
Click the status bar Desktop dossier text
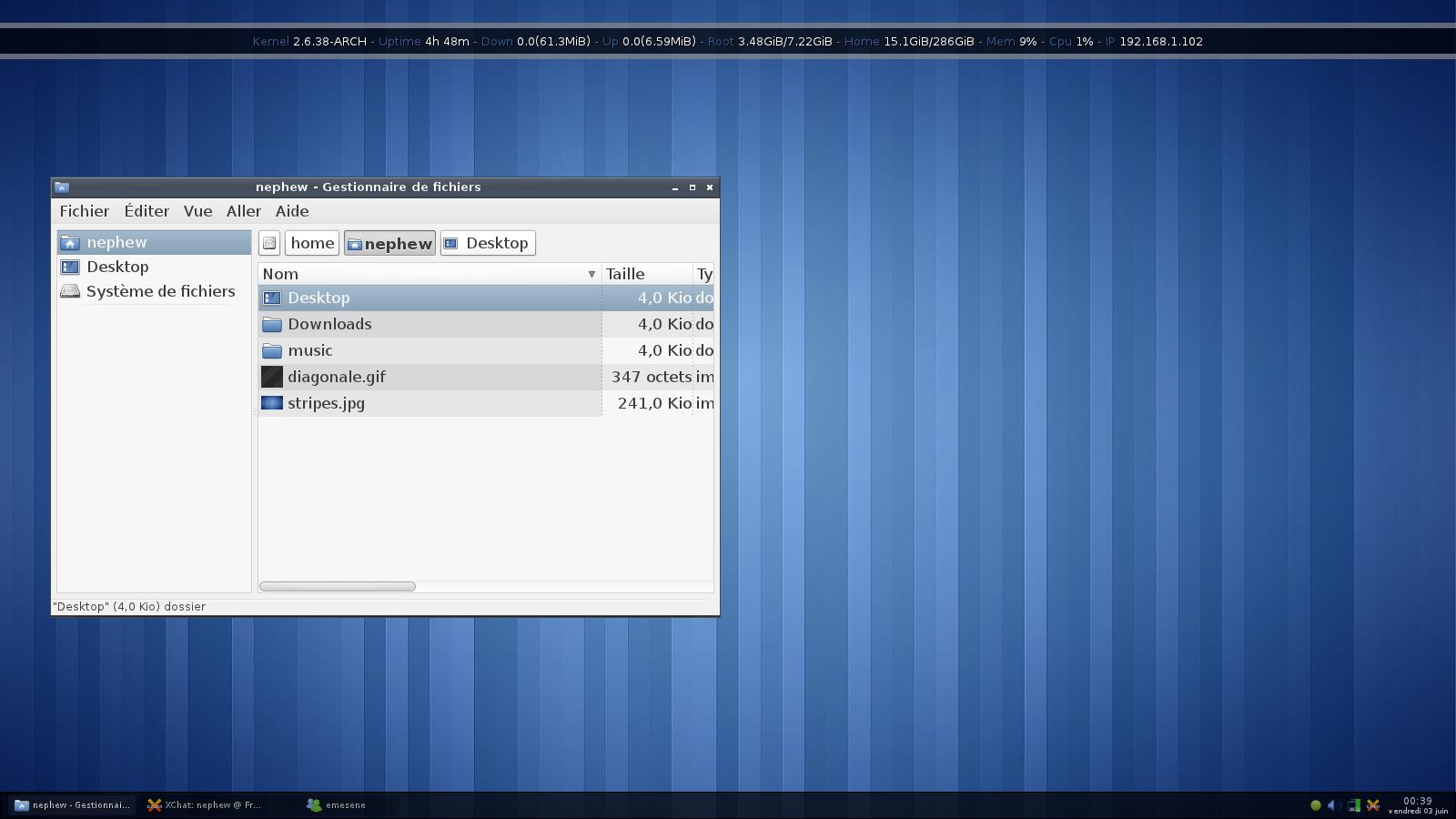coord(129,607)
